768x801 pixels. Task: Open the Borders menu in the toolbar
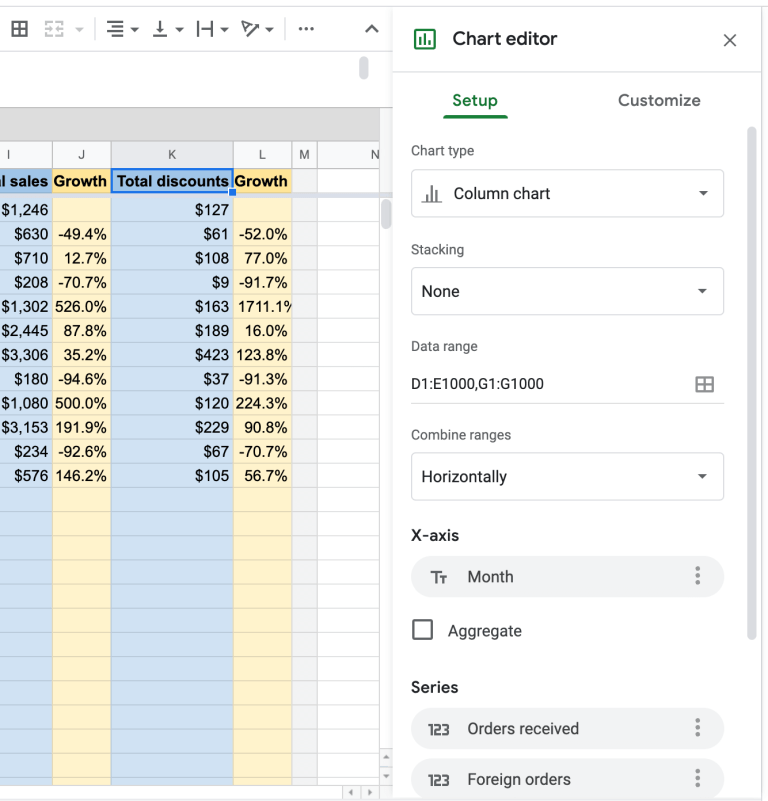[18, 28]
